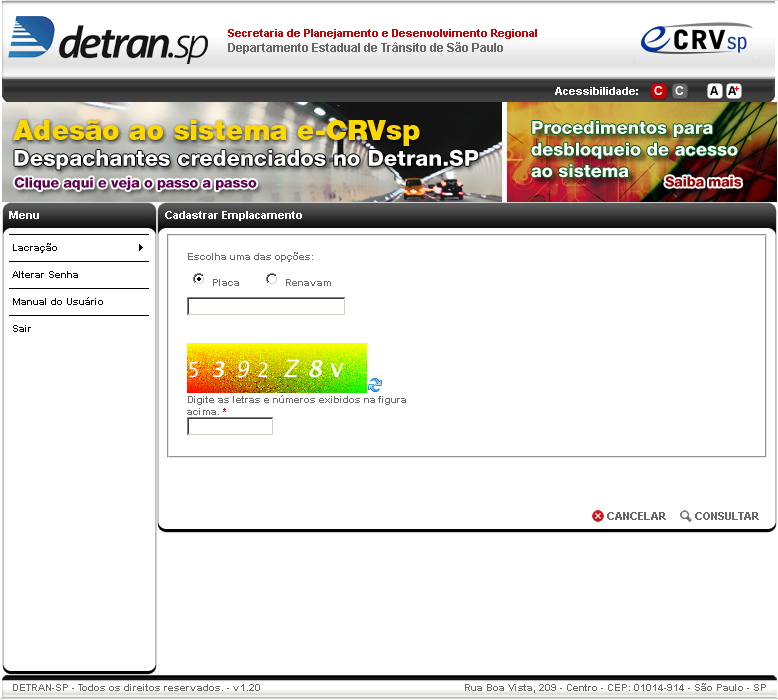Click 'Escolha uma das opções:' label
The height and width of the screenshot is (700, 778).
click(x=250, y=257)
